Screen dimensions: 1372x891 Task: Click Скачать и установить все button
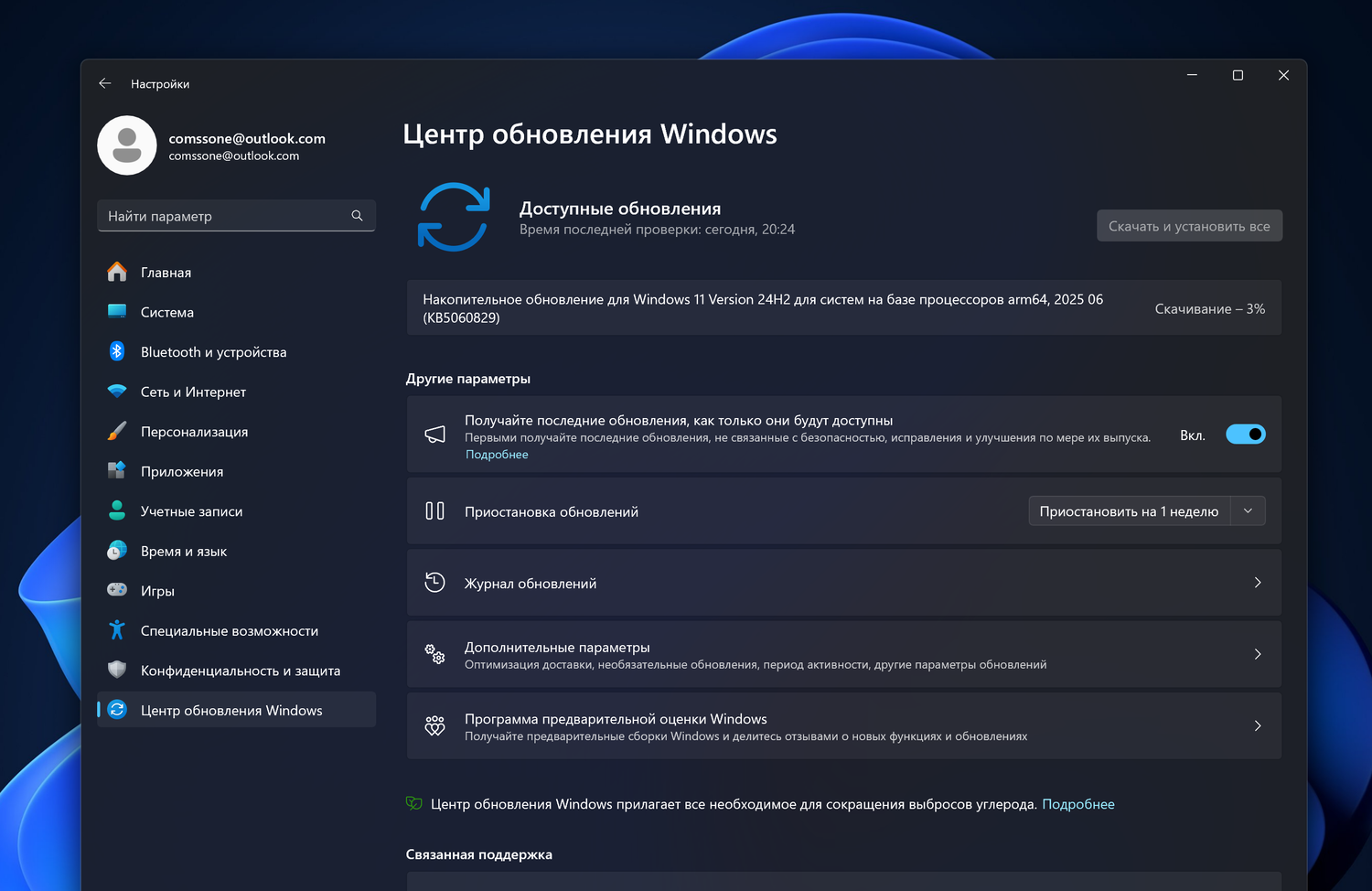(x=1190, y=226)
